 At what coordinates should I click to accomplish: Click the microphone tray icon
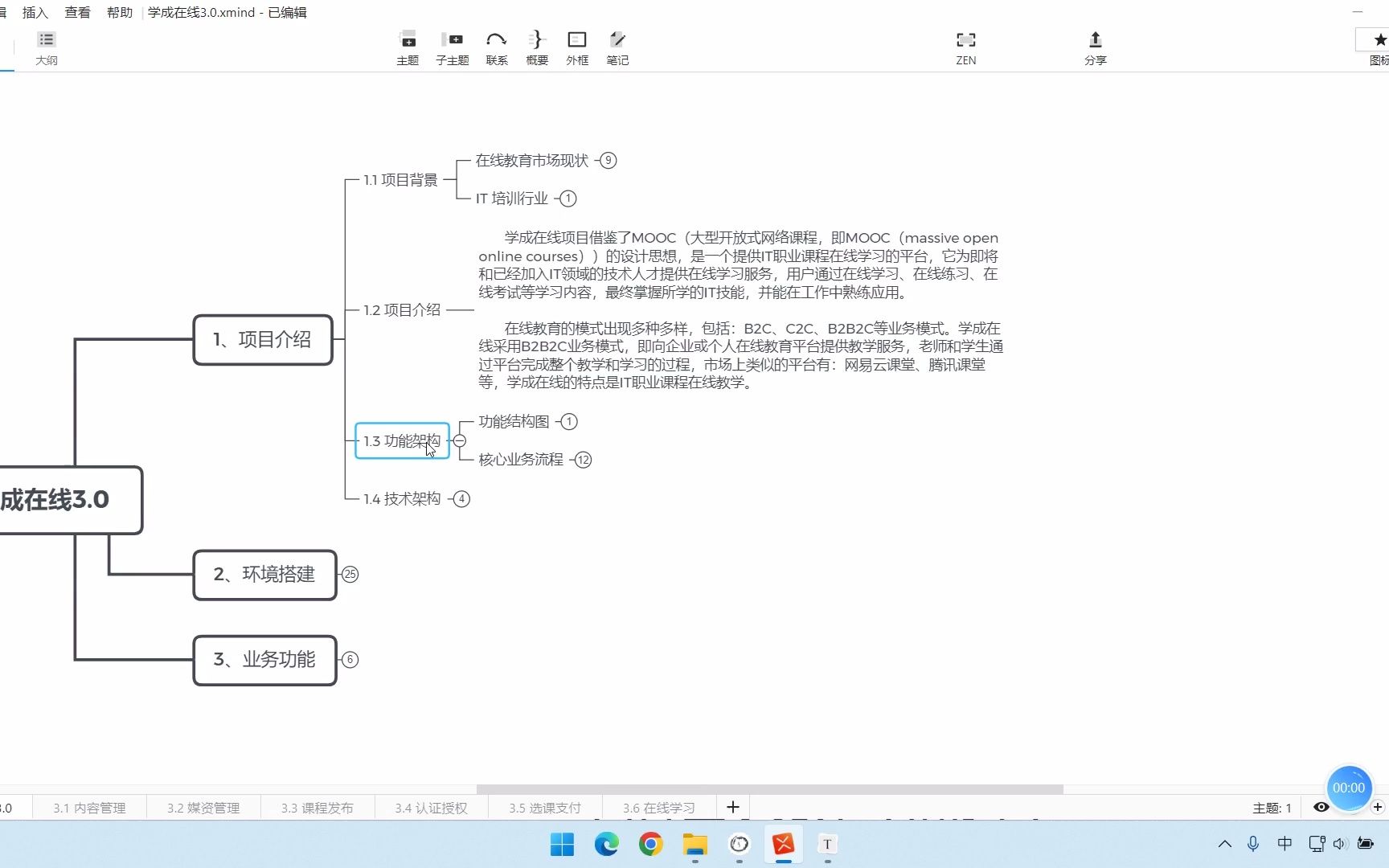click(1252, 843)
